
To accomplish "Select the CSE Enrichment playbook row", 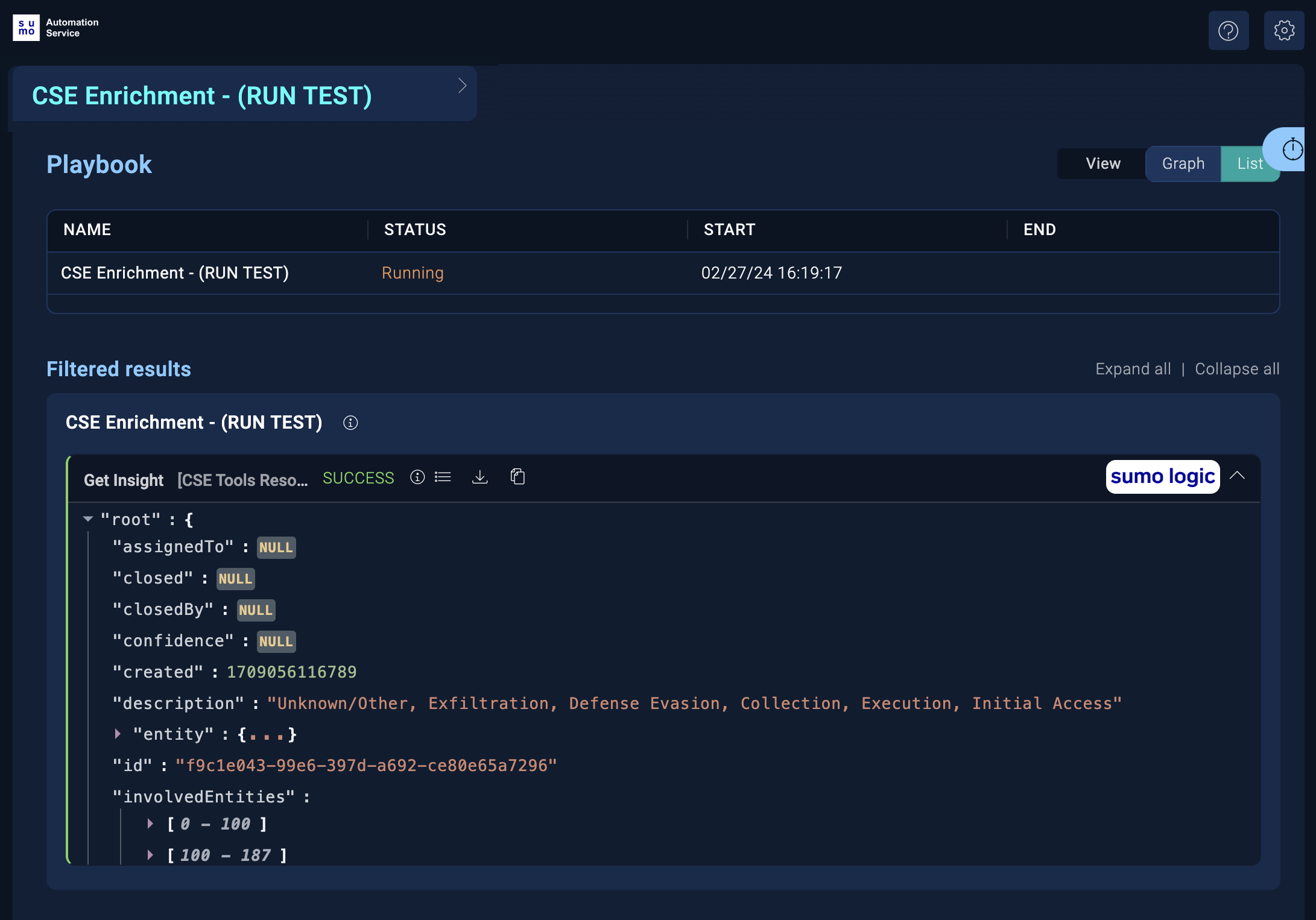I will coord(175,273).
